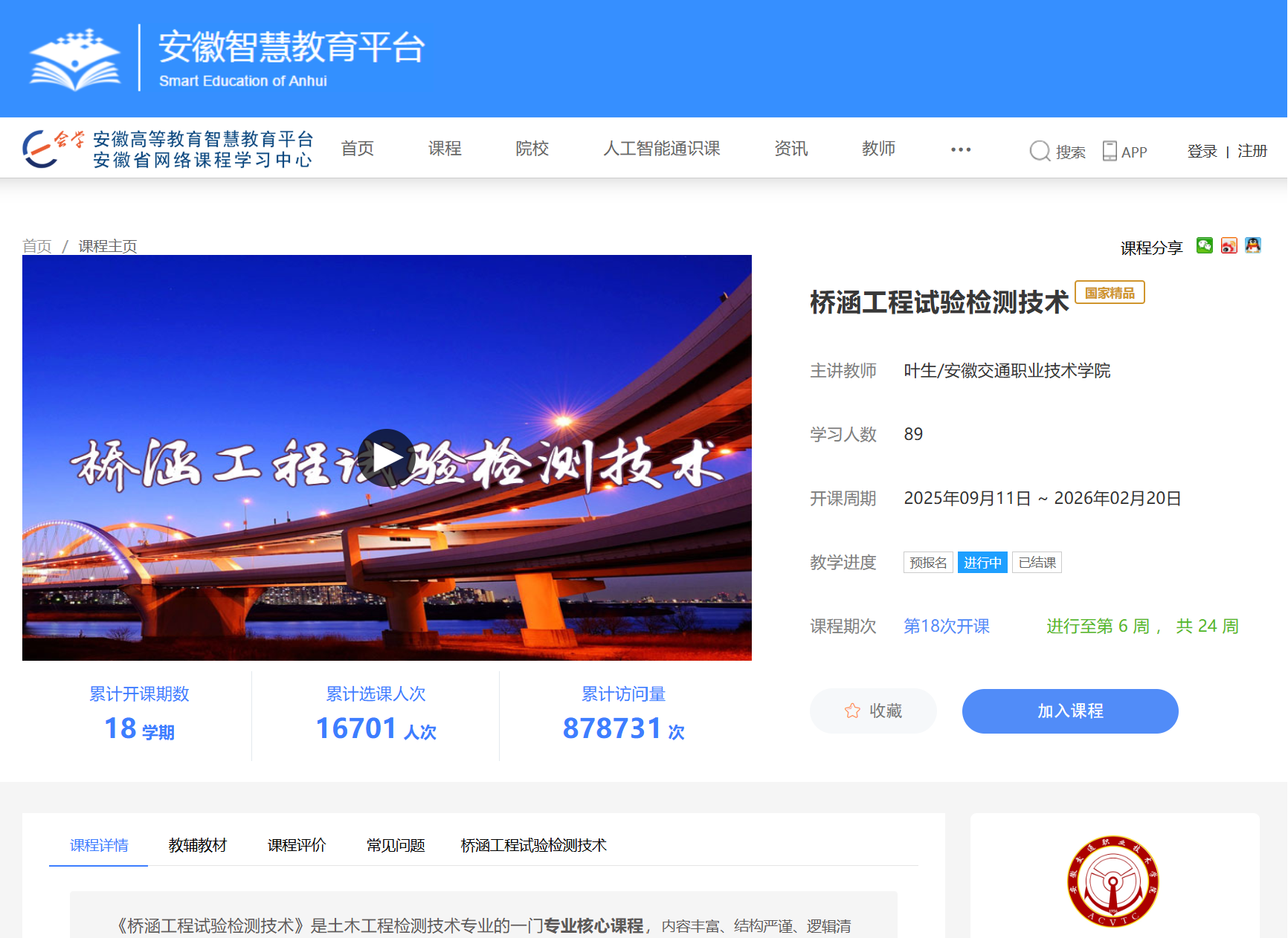Select the 已结课 progress status
The width and height of the screenshot is (1288, 938).
pyautogui.click(x=1037, y=563)
